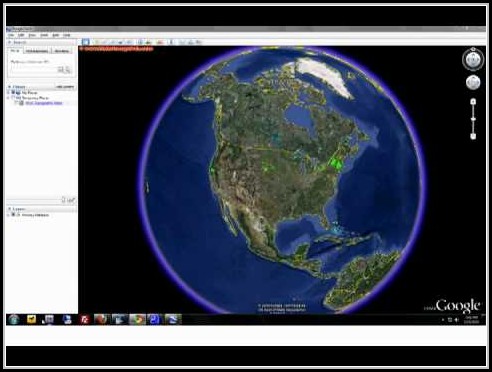Open the Add menu
Viewport: 492px width, 372px height.
(56, 35)
